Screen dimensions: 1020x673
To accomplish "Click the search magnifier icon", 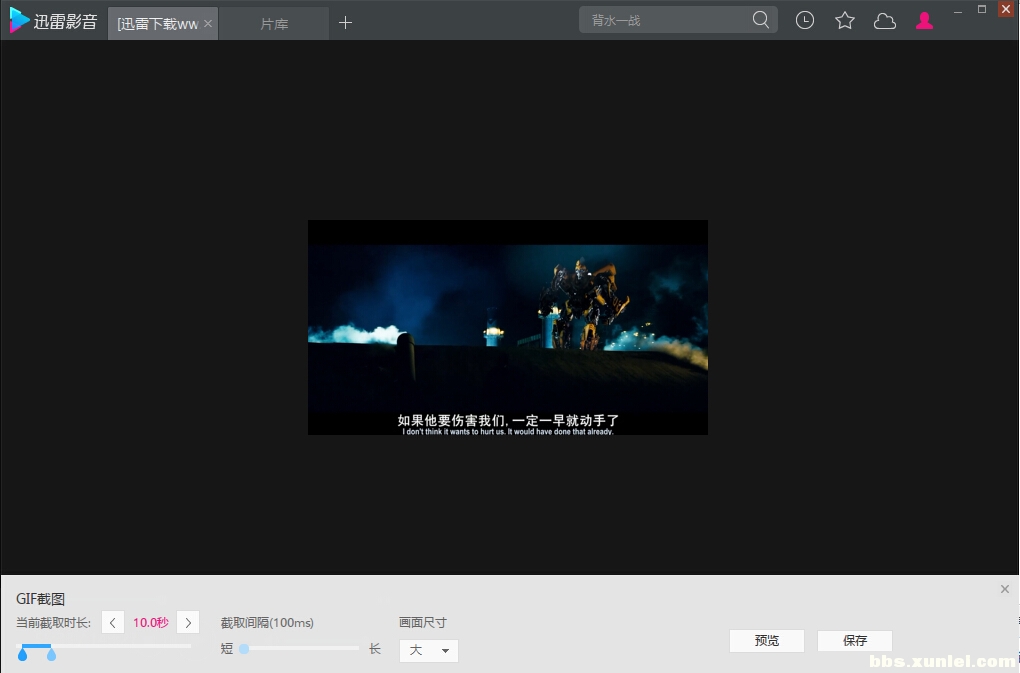I will 761,19.
